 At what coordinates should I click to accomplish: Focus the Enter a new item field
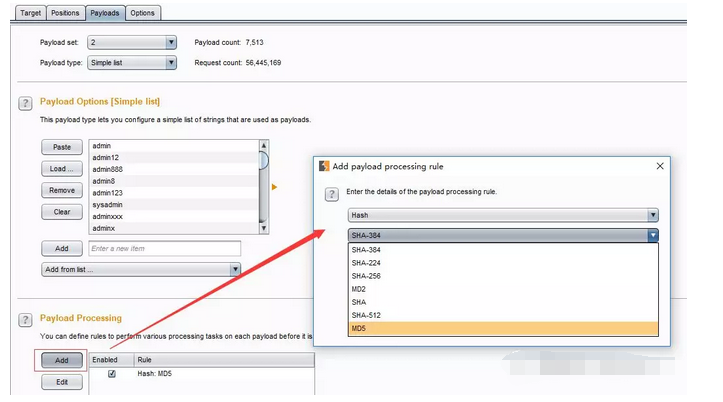tap(165, 248)
